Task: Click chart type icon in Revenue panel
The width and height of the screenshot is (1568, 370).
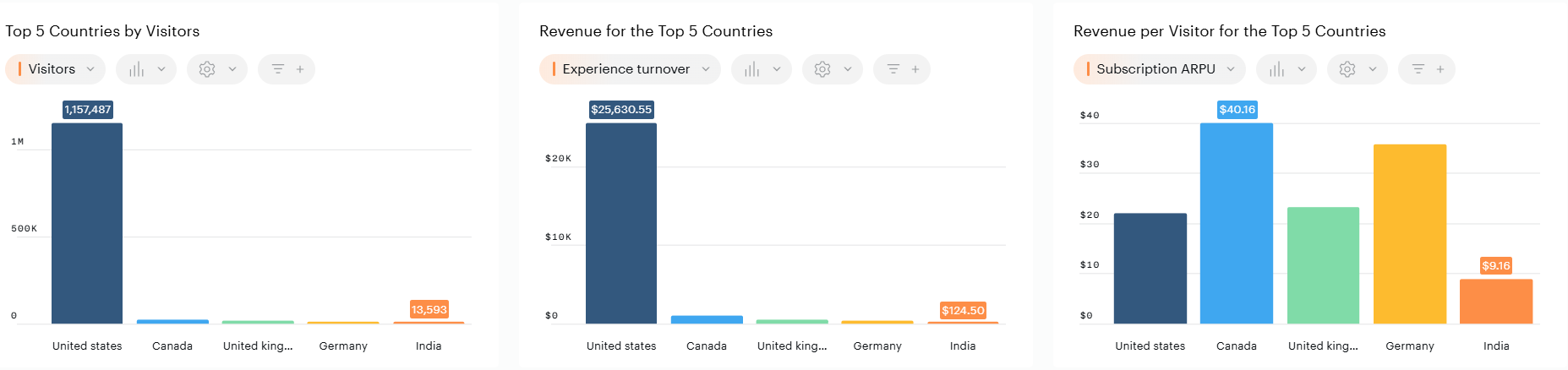Action: pyautogui.click(x=752, y=69)
